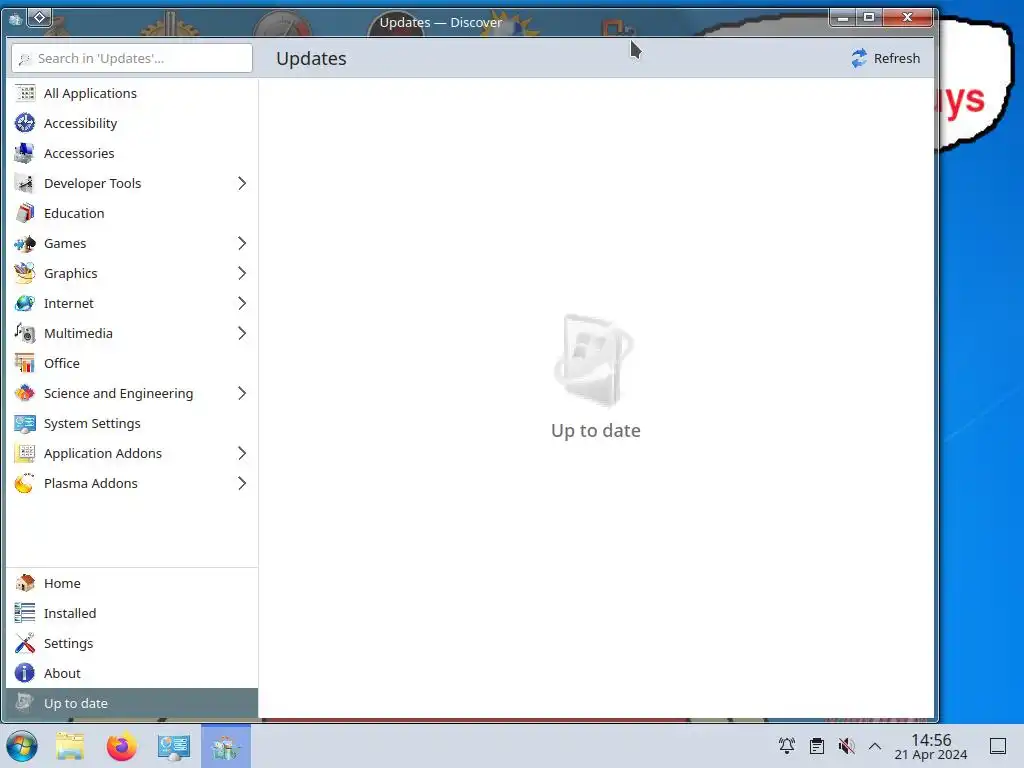1024x768 pixels.
Task: Expand Developer Tools subcategories chevron
Action: (x=242, y=184)
